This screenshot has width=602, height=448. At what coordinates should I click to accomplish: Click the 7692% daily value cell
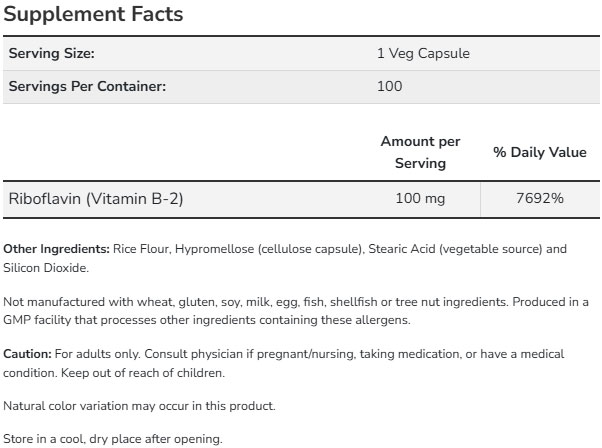(540, 198)
